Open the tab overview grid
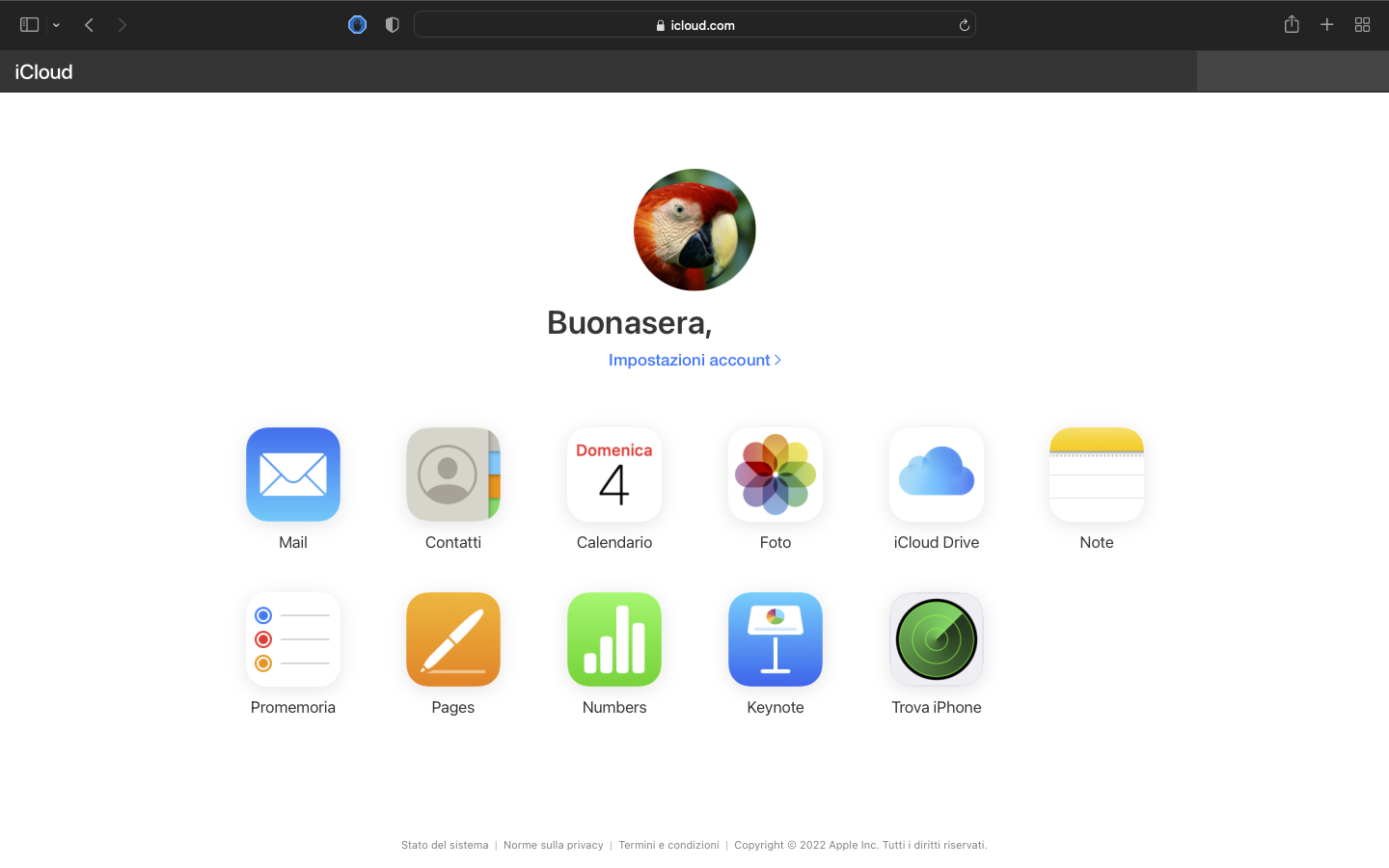The image size is (1389, 868). tap(1362, 24)
